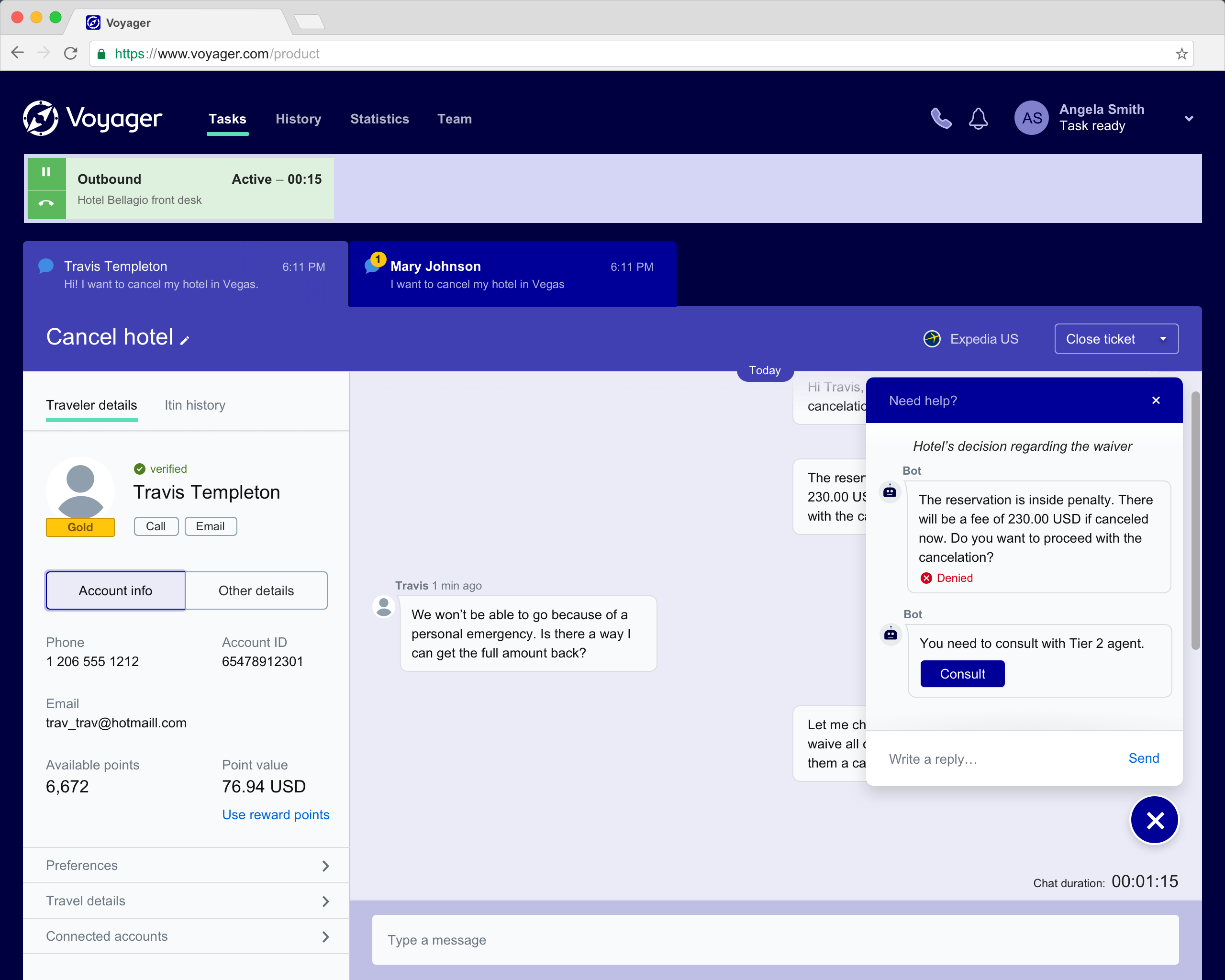Edit the Cancel hotel title

pyautogui.click(x=185, y=340)
